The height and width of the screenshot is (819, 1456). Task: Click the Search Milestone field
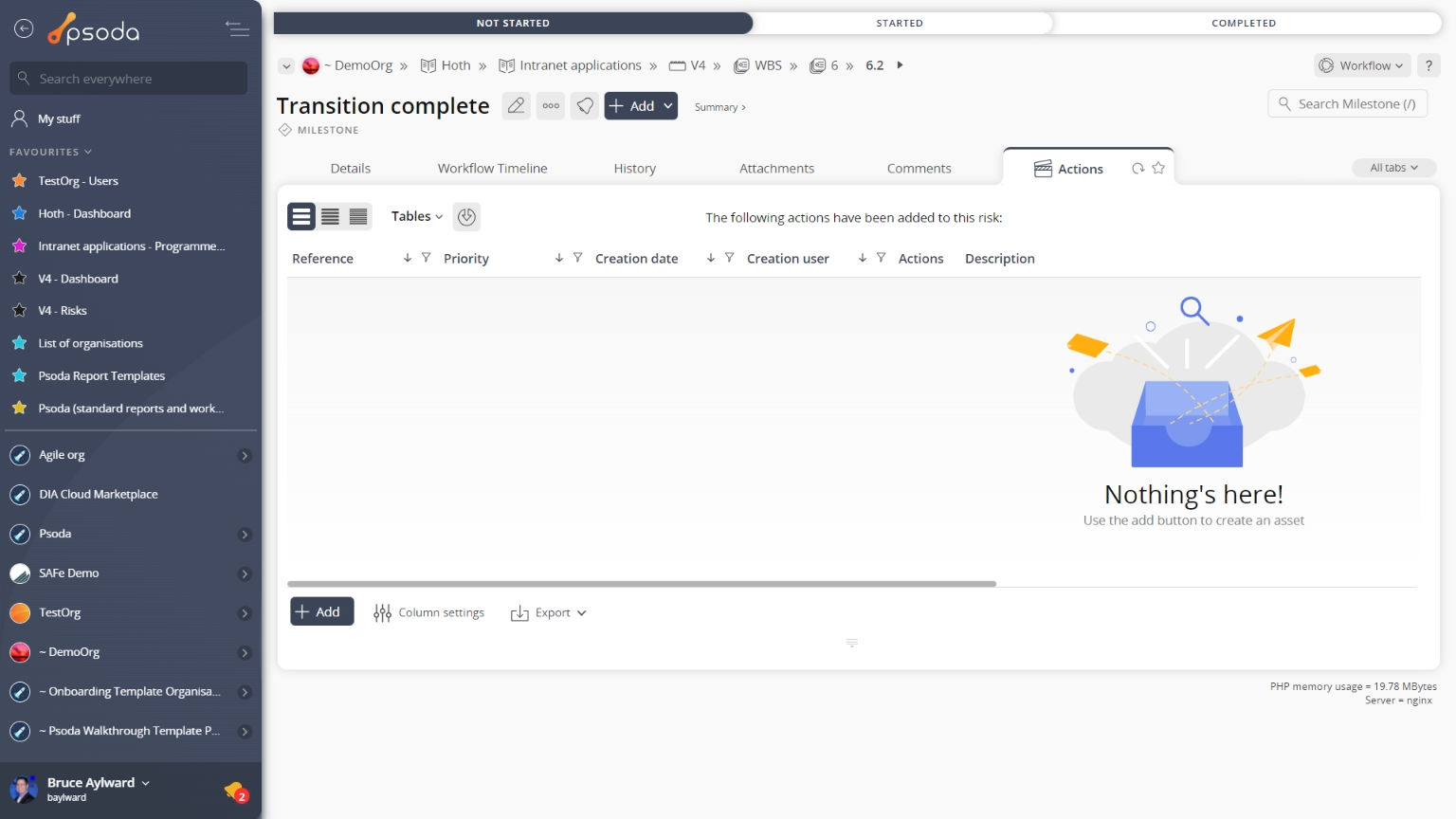pos(1348,103)
